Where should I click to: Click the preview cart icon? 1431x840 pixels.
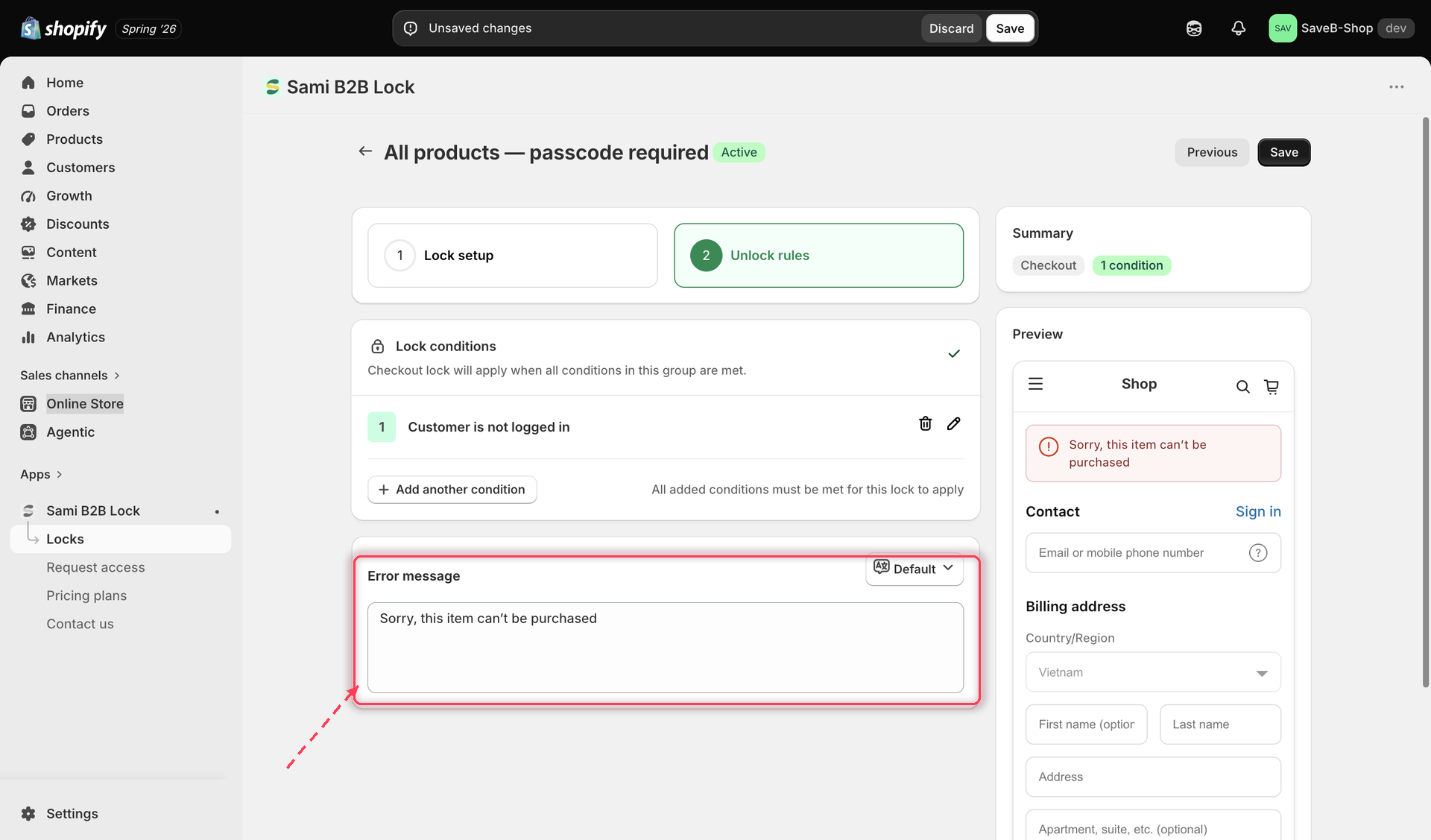pyautogui.click(x=1272, y=387)
